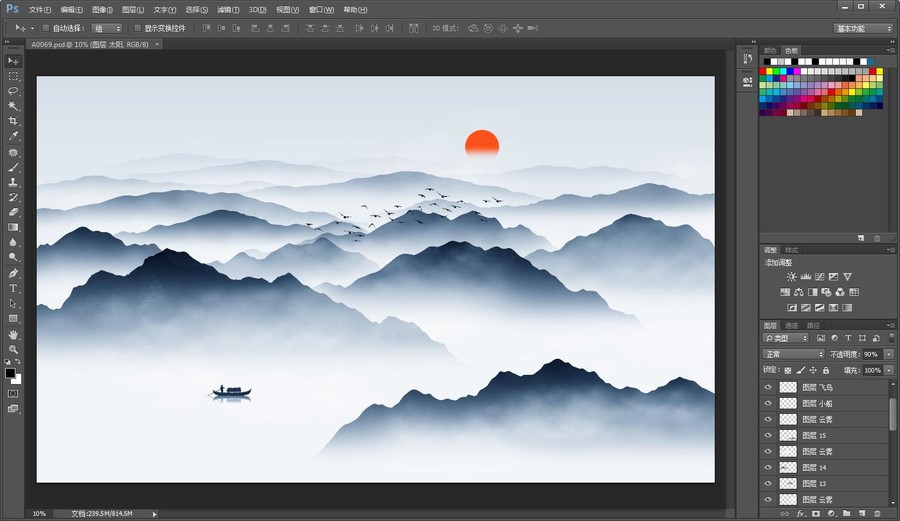Open the Layers panel flyout menu

[890, 325]
